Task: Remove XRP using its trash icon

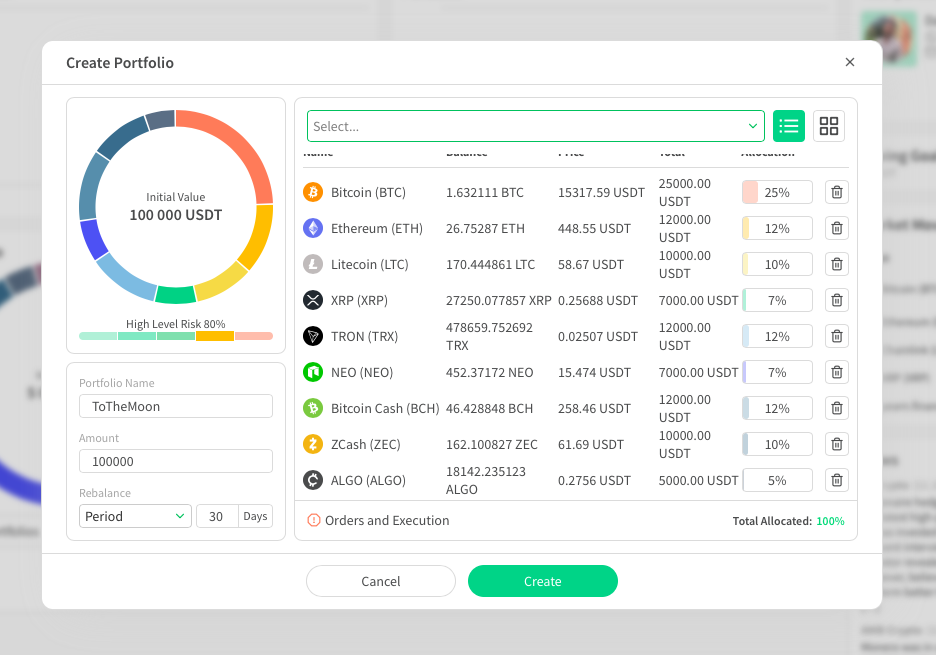Action: (836, 300)
